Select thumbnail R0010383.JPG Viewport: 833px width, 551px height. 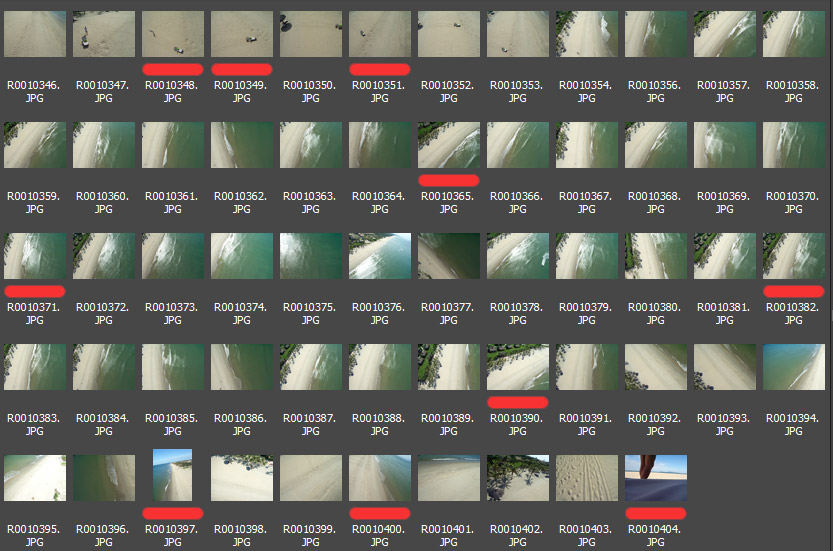(35, 367)
